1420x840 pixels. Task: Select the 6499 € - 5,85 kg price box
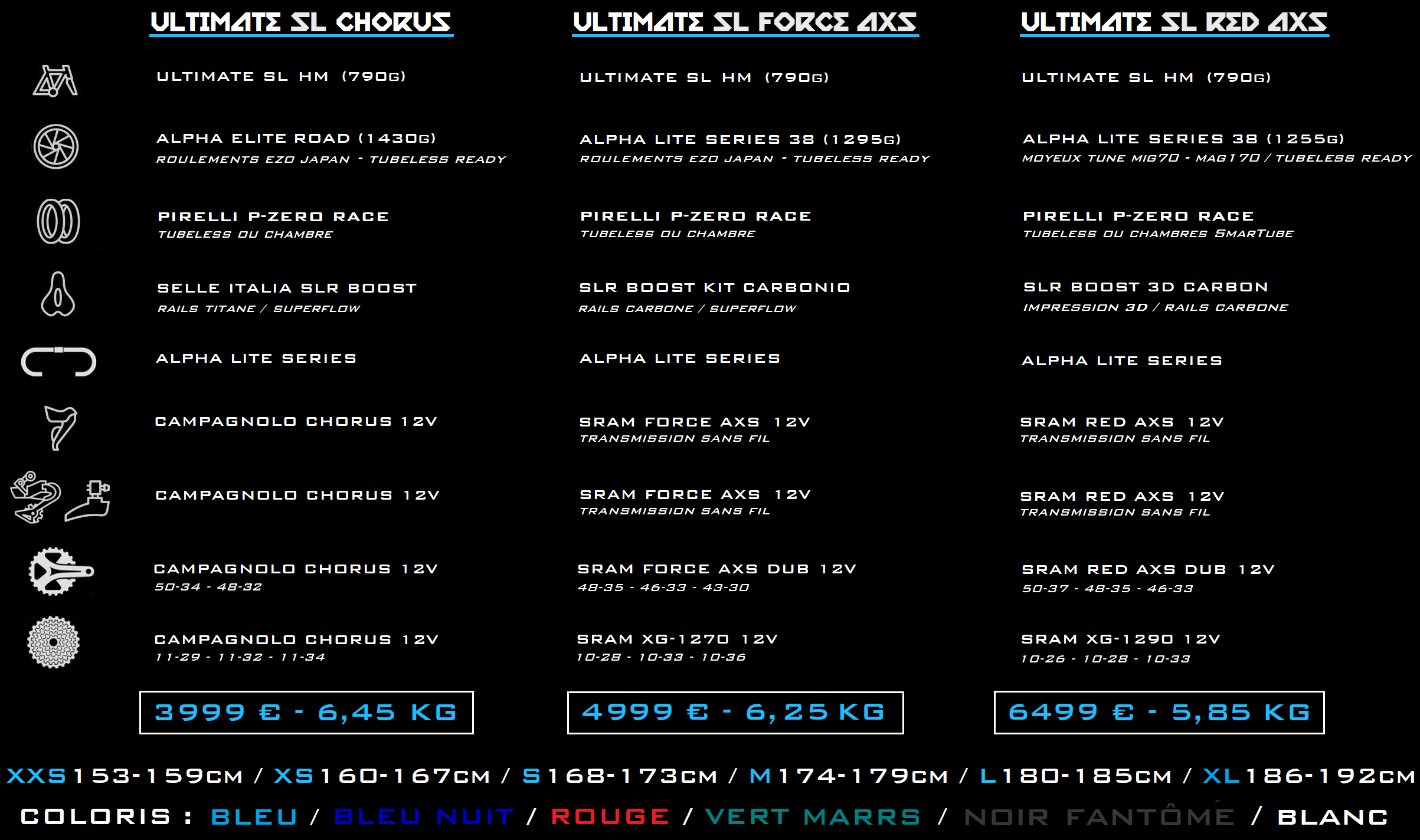[x=1159, y=713]
